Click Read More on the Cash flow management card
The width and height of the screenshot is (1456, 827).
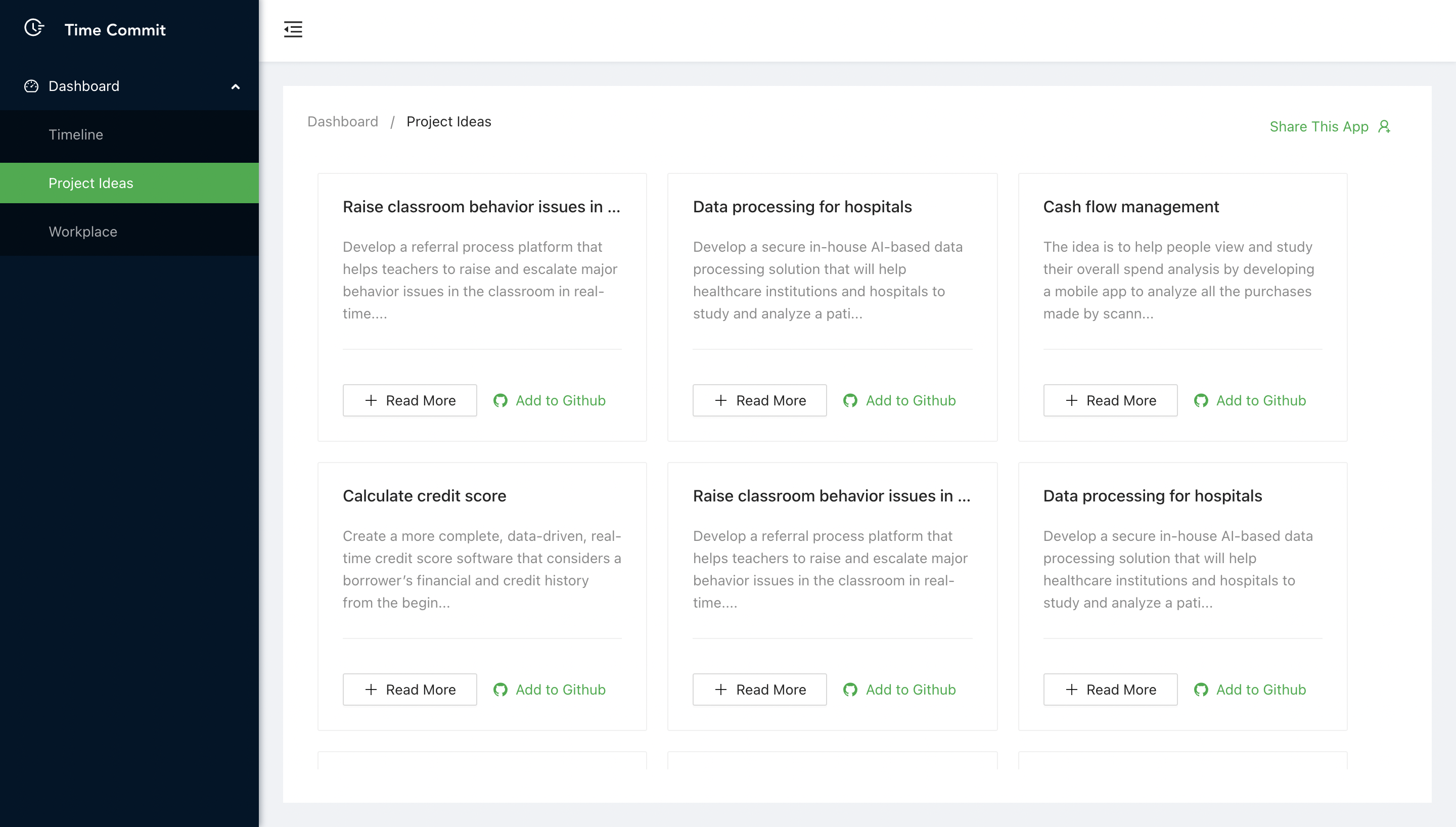[1110, 400]
